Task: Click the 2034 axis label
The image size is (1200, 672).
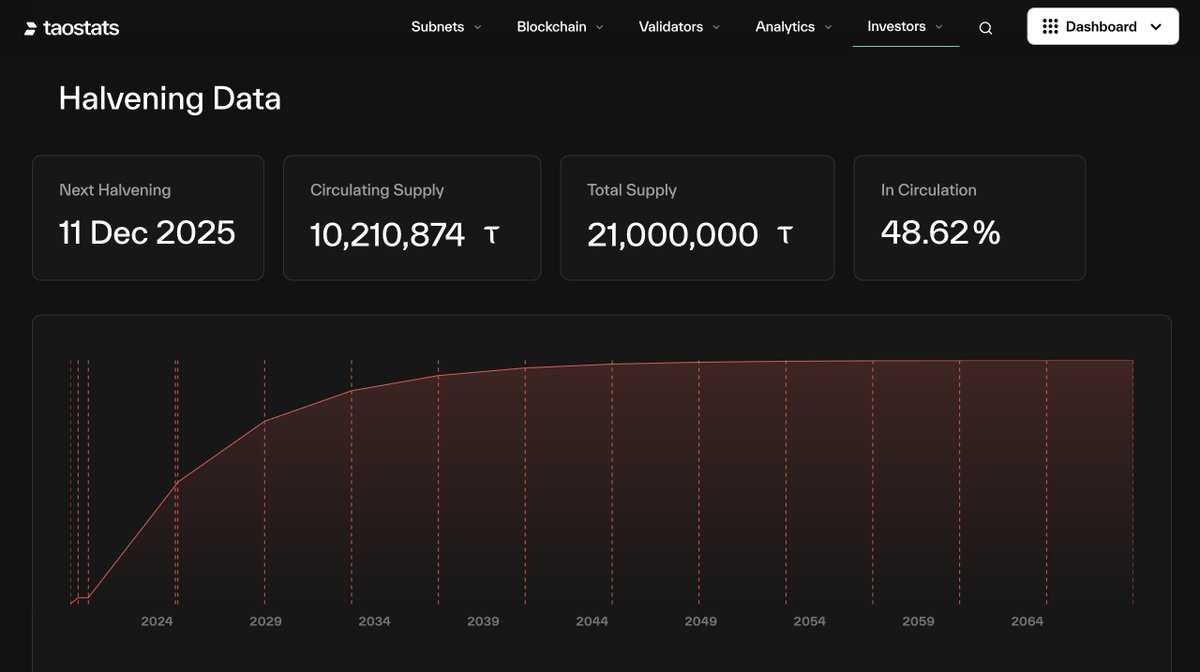Action: point(374,621)
